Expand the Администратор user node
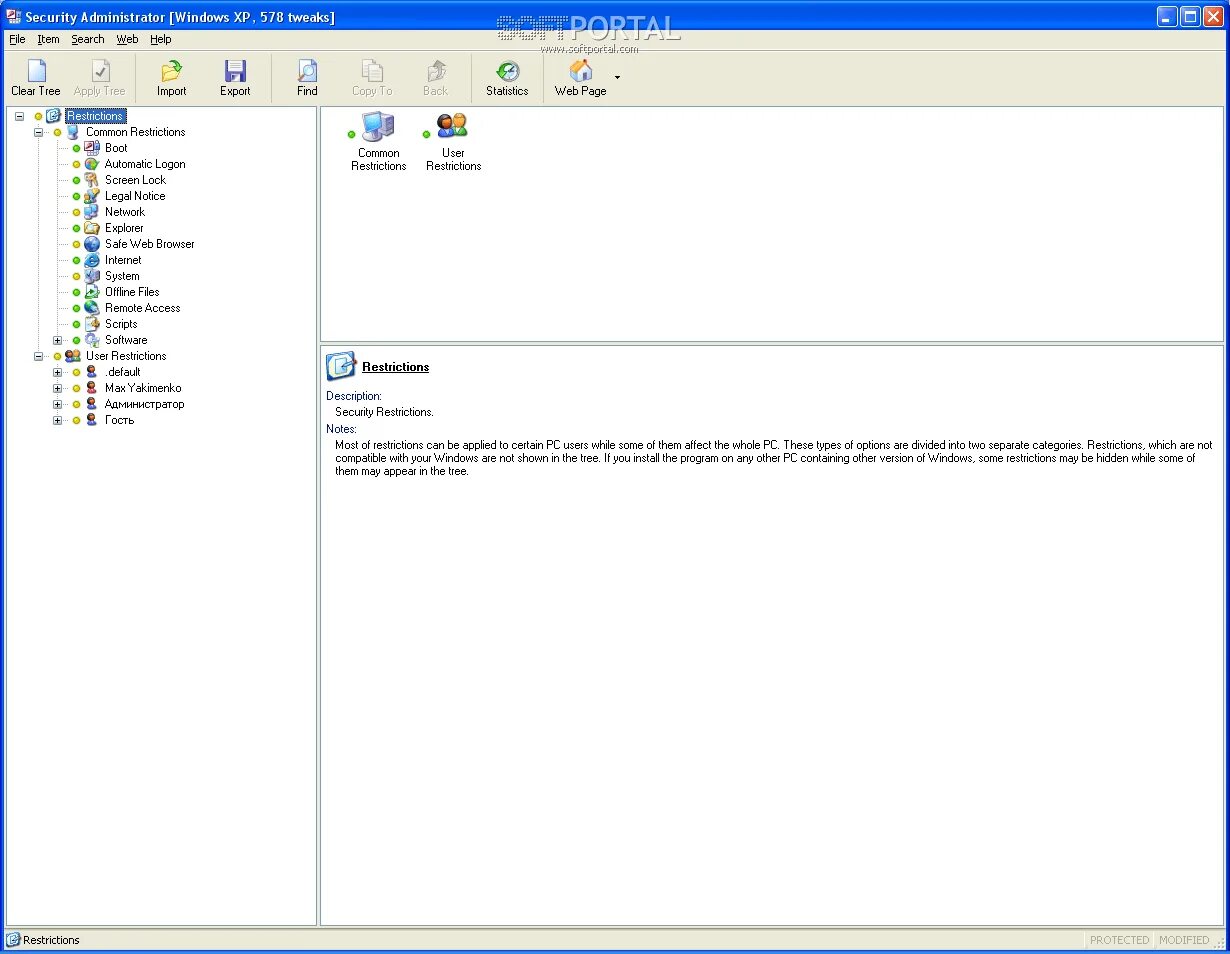The height and width of the screenshot is (954, 1230). coord(57,404)
